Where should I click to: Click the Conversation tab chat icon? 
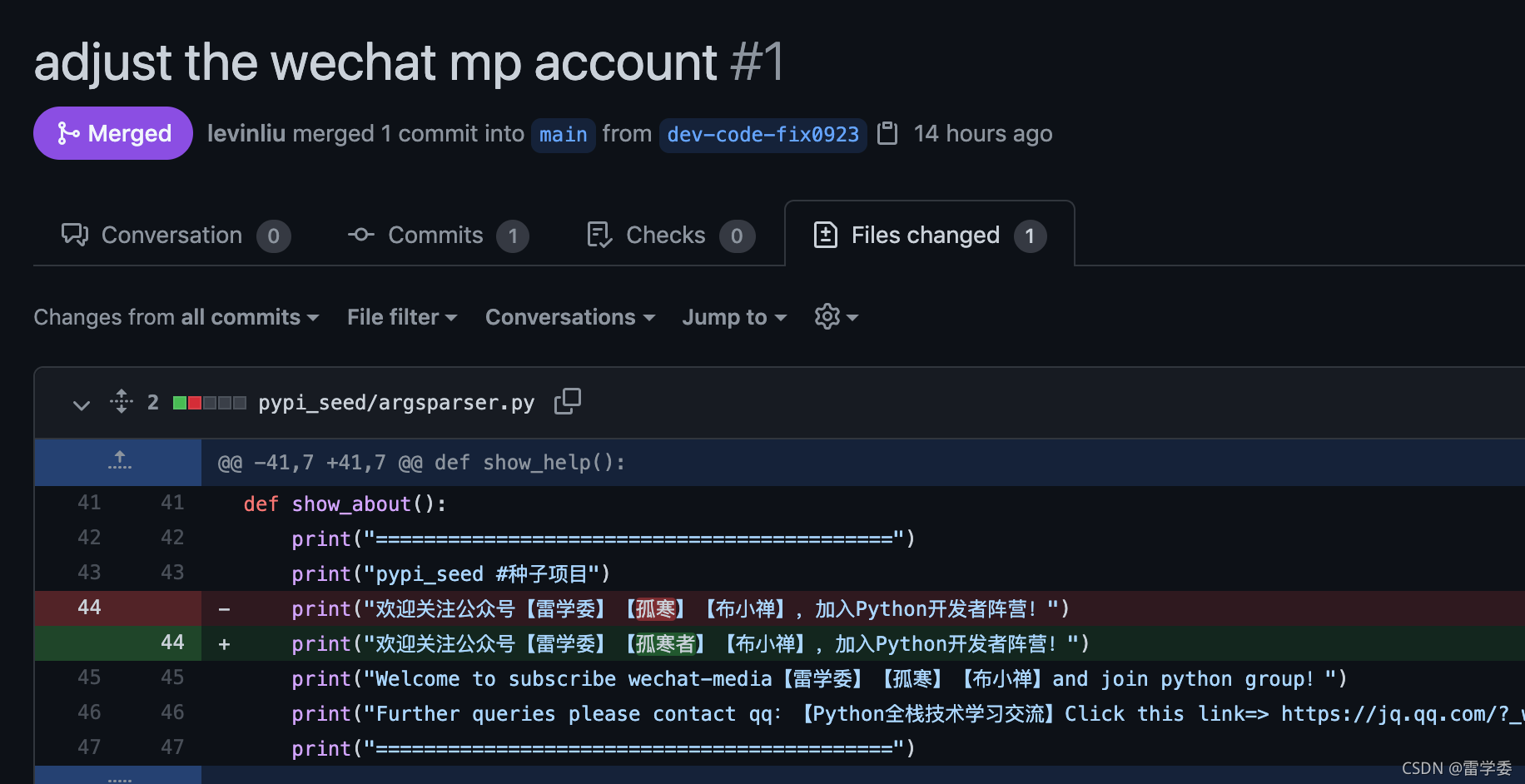pyautogui.click(x=75, y=235)
